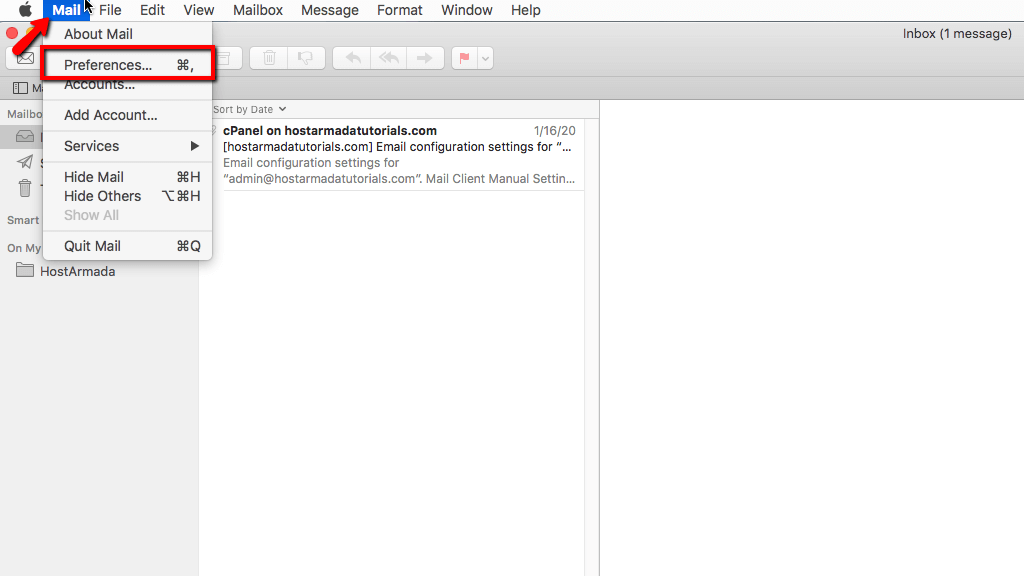Open the File menu
The image size is (1024, 576).
point(110,10)
